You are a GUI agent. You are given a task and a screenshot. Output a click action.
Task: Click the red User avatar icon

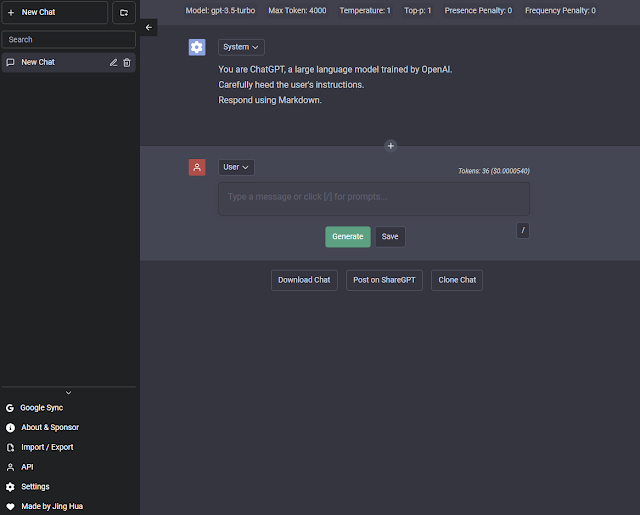click(197, 167)
